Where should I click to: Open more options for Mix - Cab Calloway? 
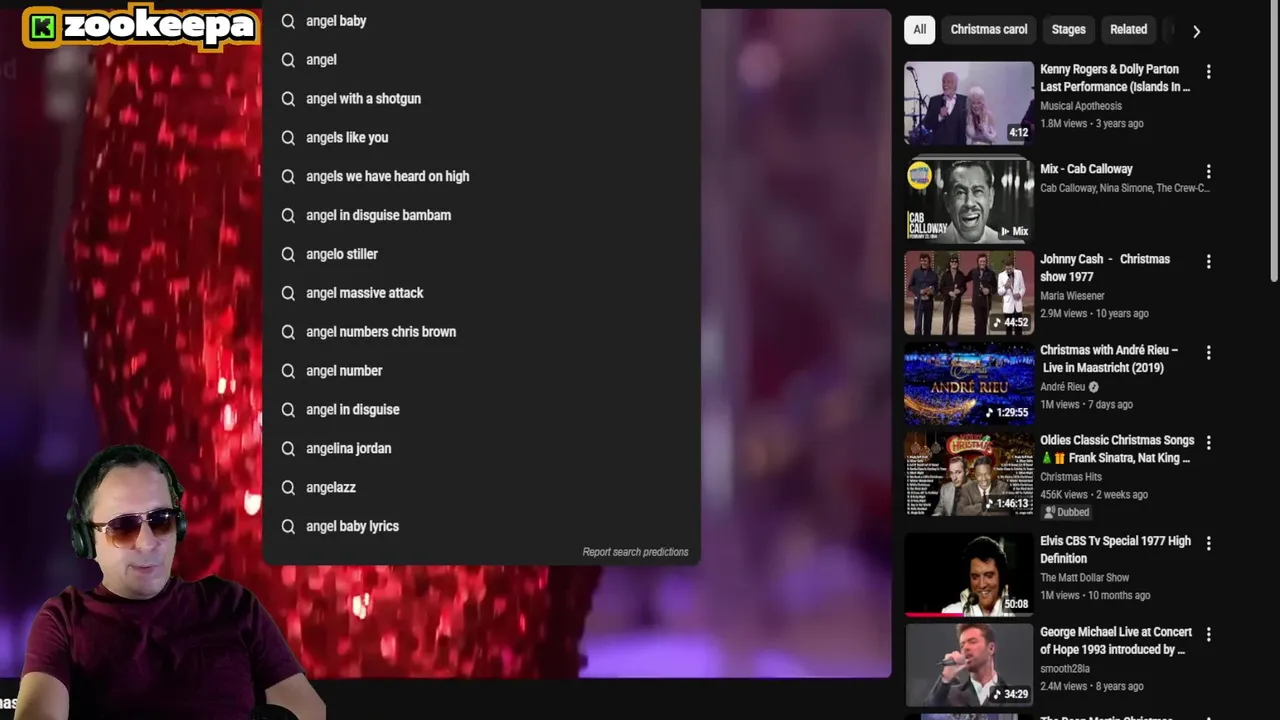[1208, 172]
